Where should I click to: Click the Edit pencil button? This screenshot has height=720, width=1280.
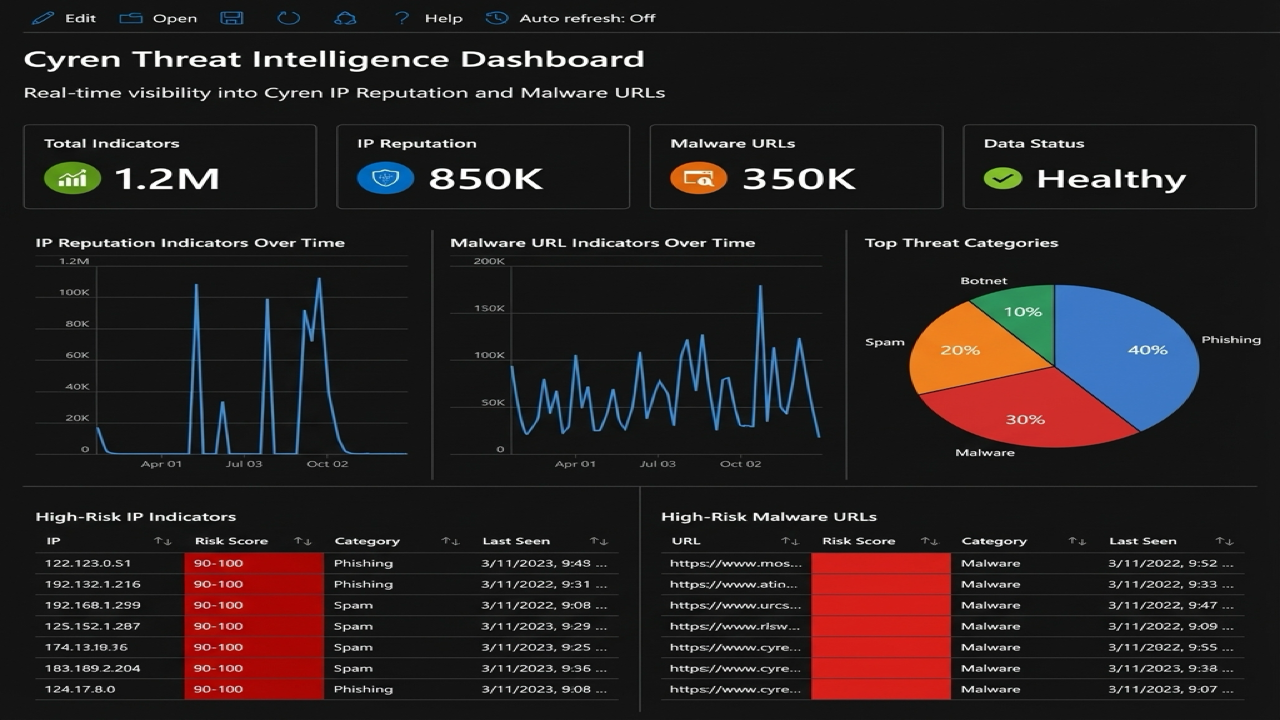(x=64, y=18)
